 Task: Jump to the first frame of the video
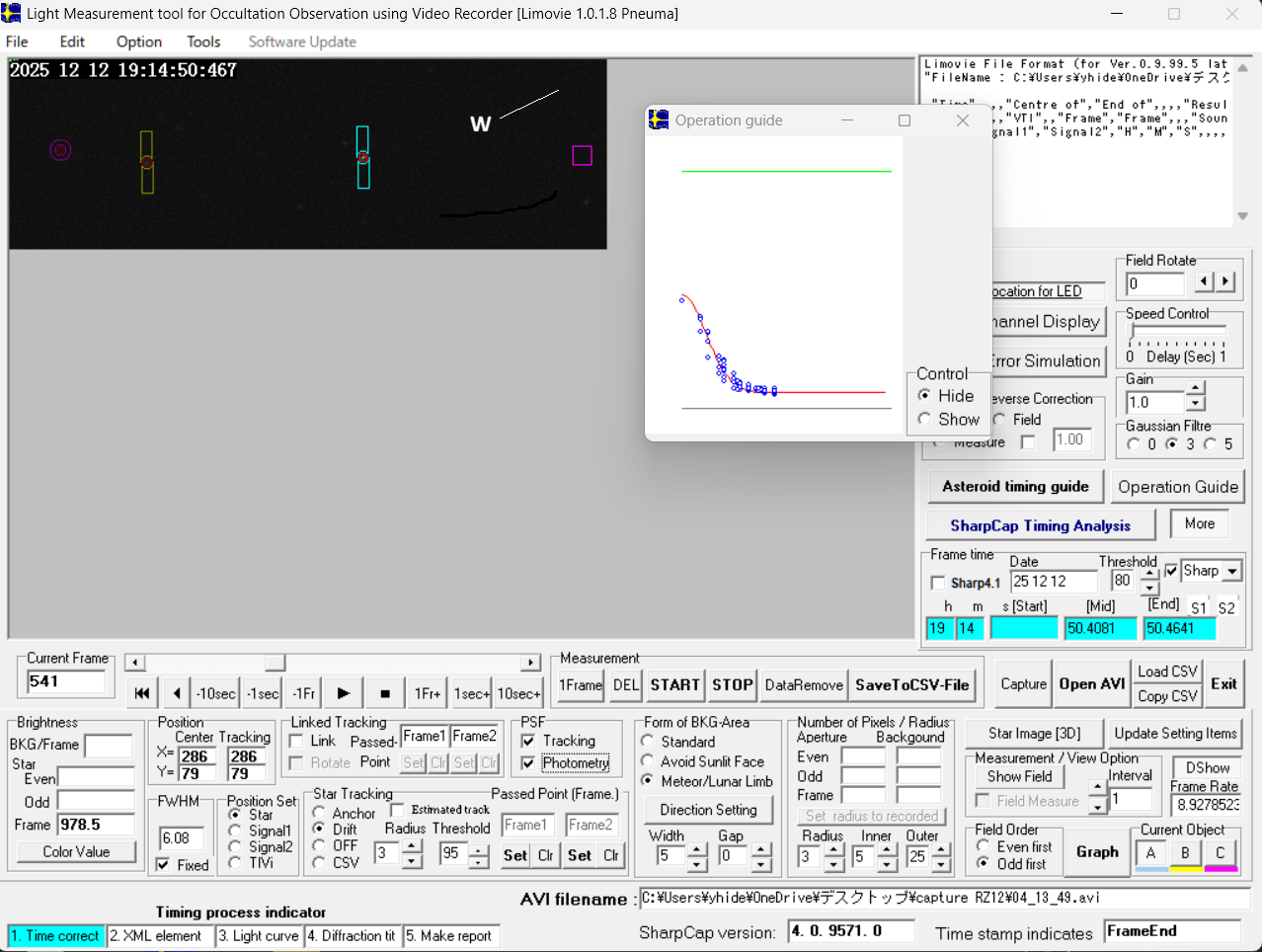click(141, 693)
